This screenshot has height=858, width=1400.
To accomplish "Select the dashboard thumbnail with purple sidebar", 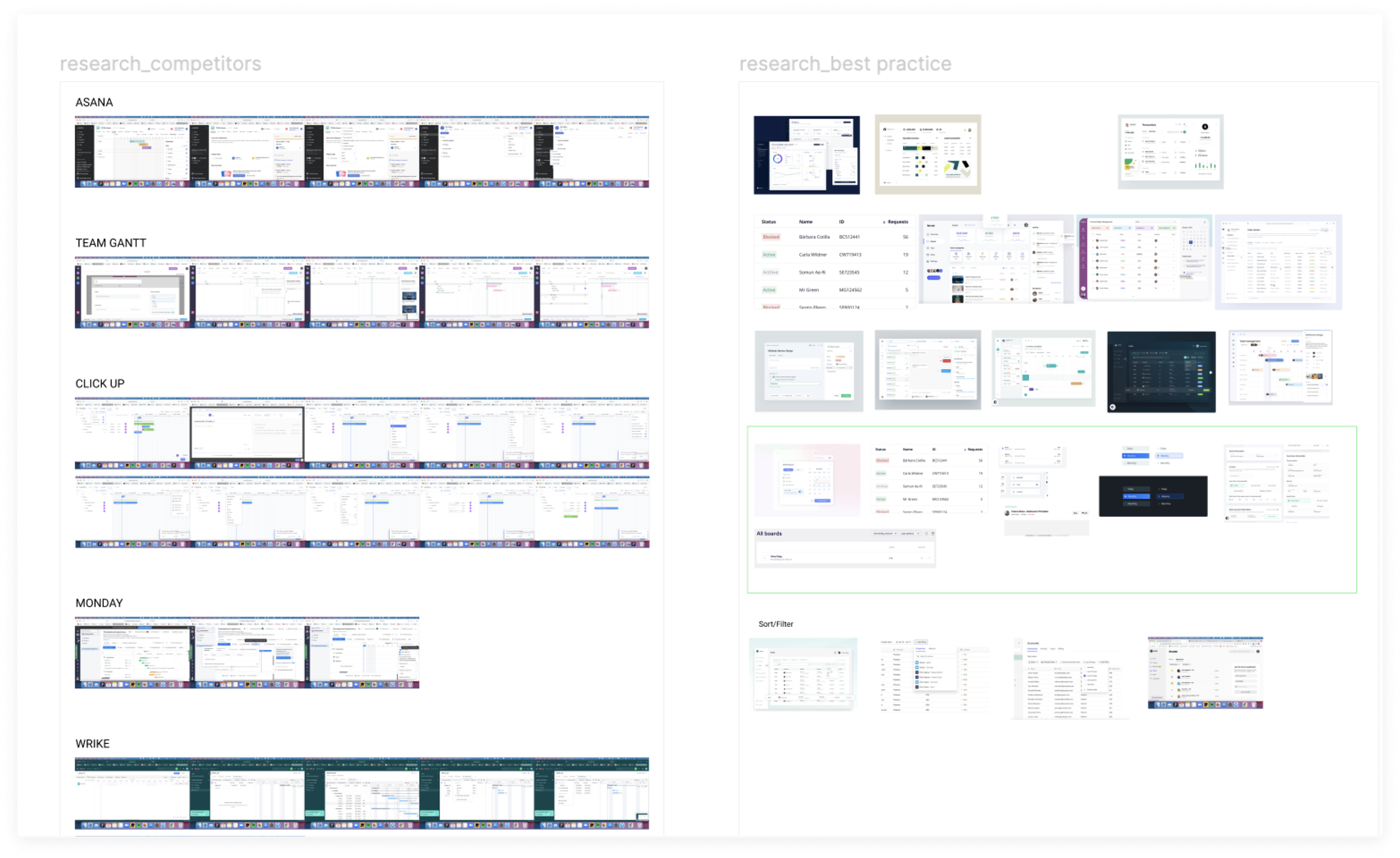I will [x=1145, y=258].
